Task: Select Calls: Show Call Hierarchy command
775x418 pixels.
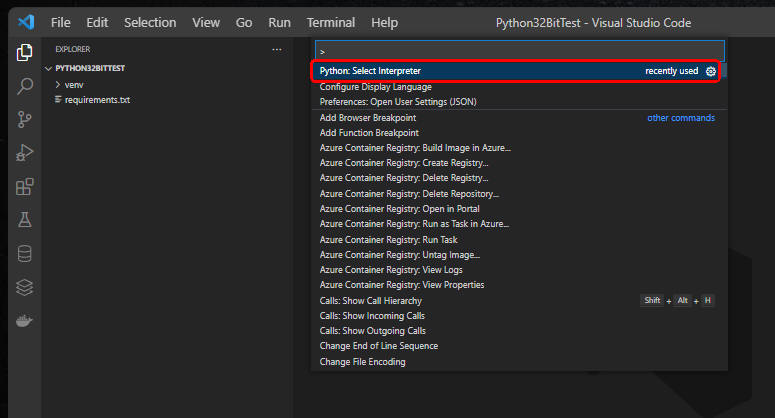Action: coord(519,301)
